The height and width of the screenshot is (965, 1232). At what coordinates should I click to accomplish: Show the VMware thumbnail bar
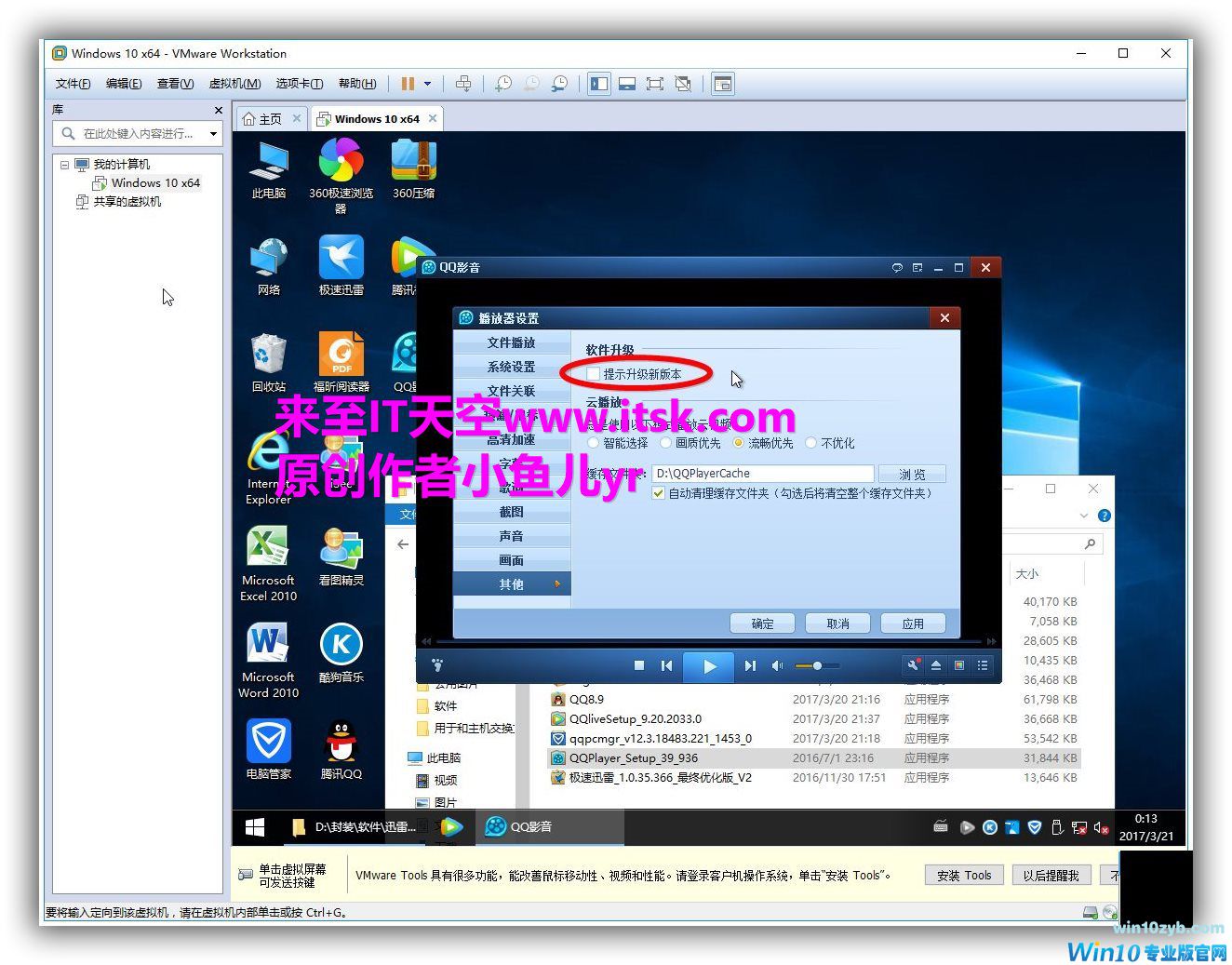pos(627,84)
